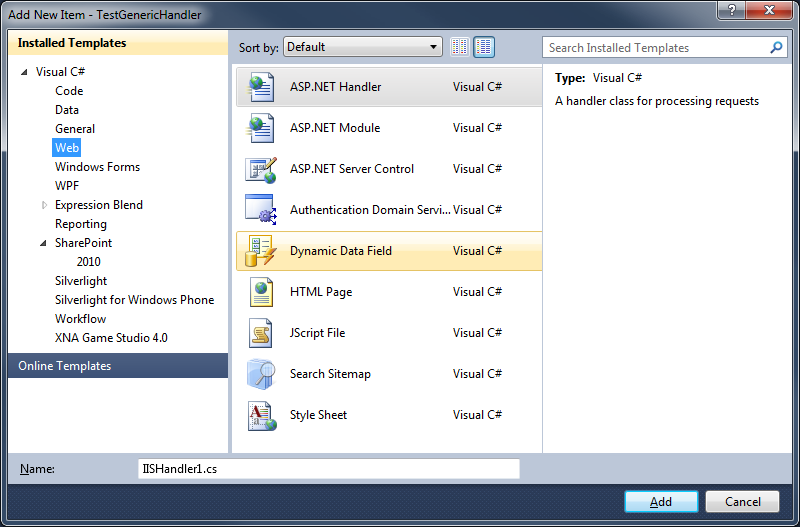Collapse the Visual C# tree node
The image size is (800, 527).
24,72
